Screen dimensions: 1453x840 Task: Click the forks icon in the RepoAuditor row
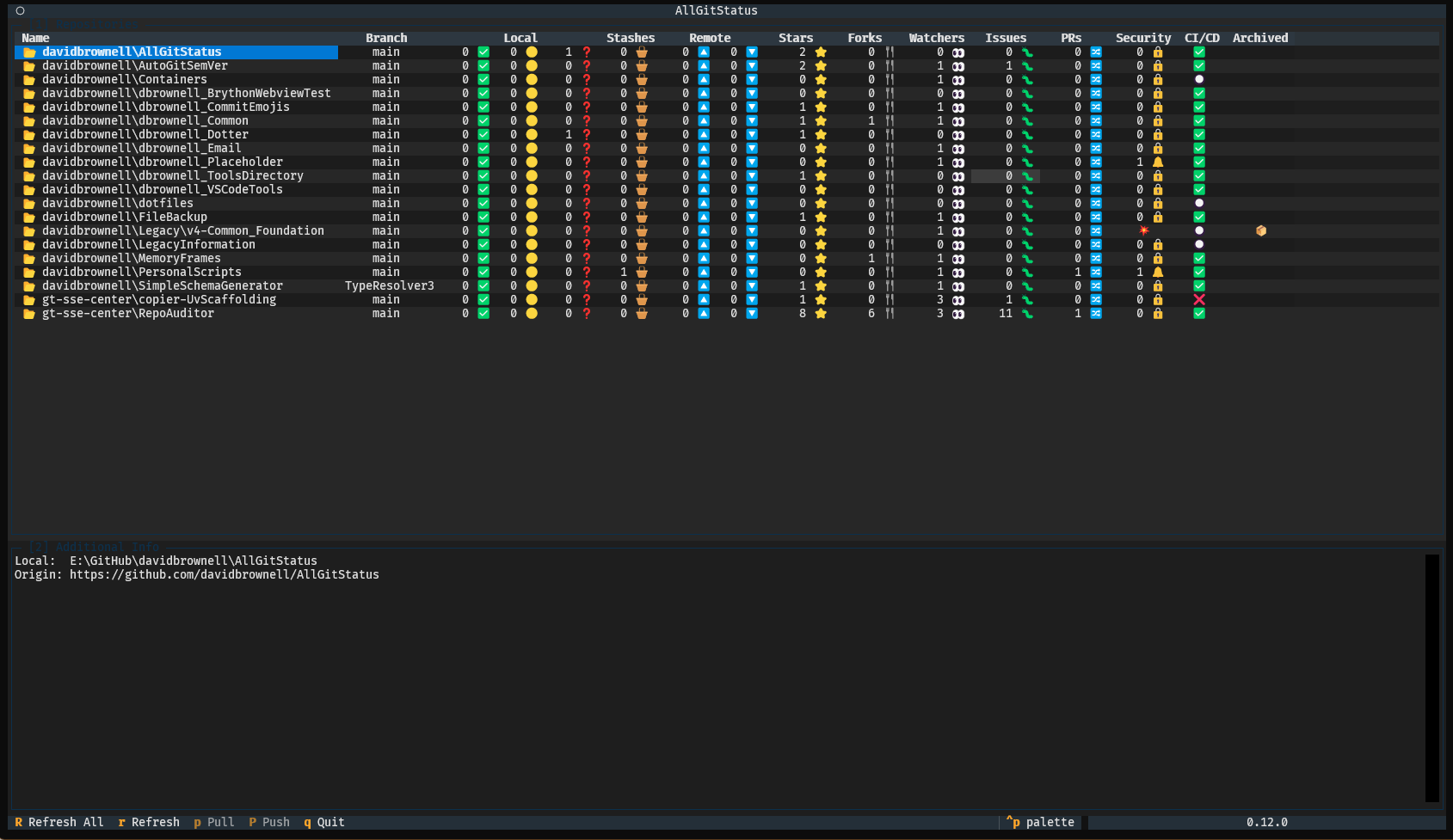tap(890, 314)
